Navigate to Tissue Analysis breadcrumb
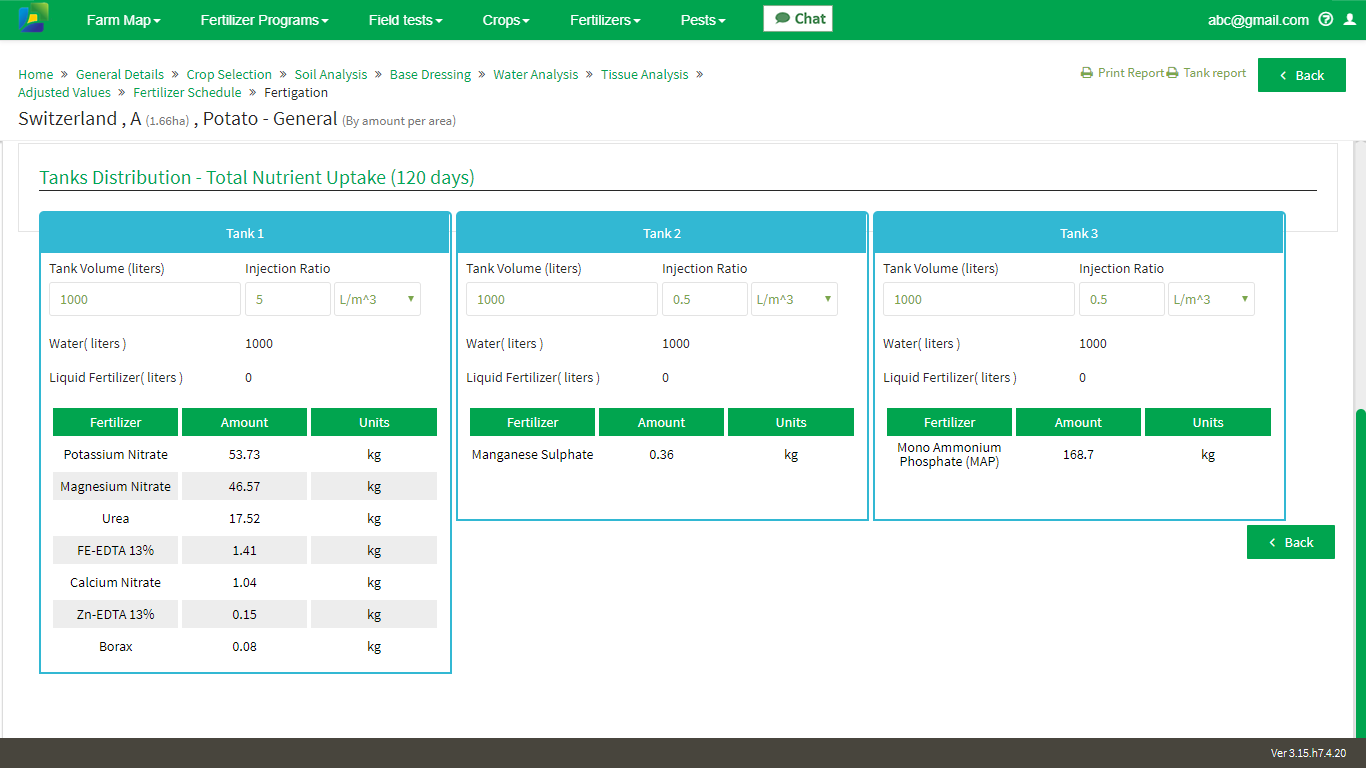1366x768 pixels. point(645,74)
